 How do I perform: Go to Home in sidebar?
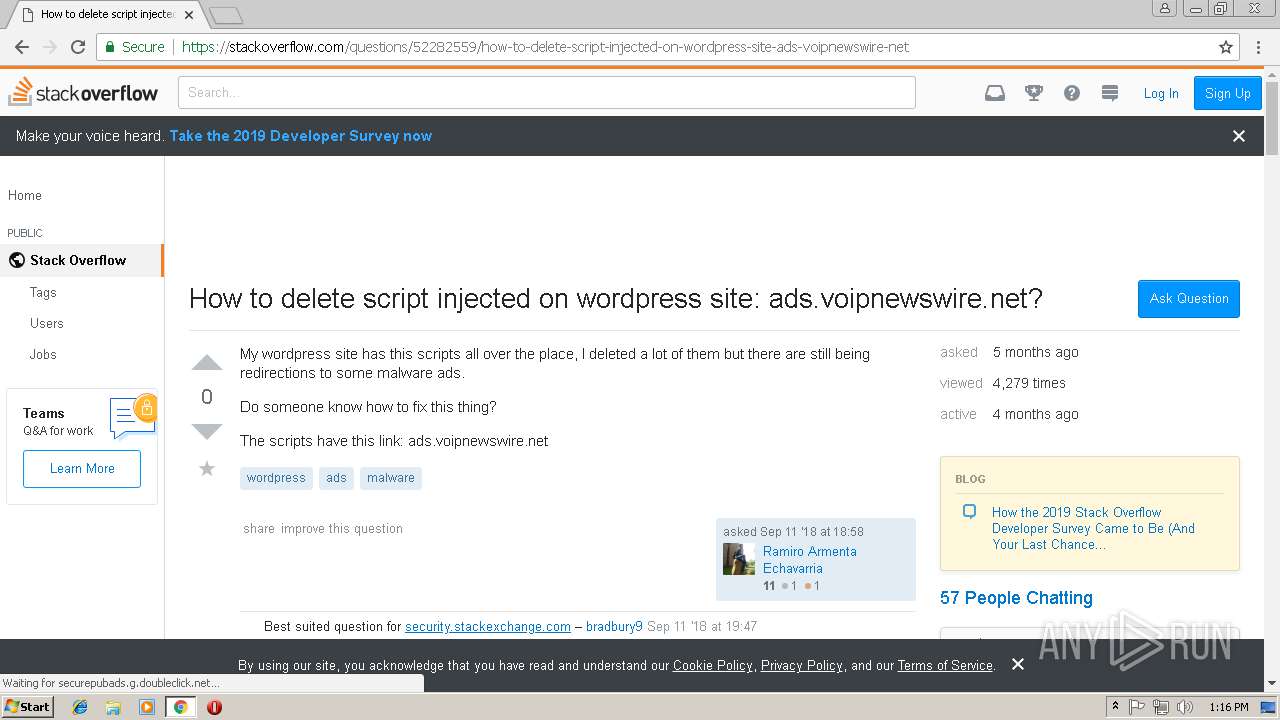25,195
